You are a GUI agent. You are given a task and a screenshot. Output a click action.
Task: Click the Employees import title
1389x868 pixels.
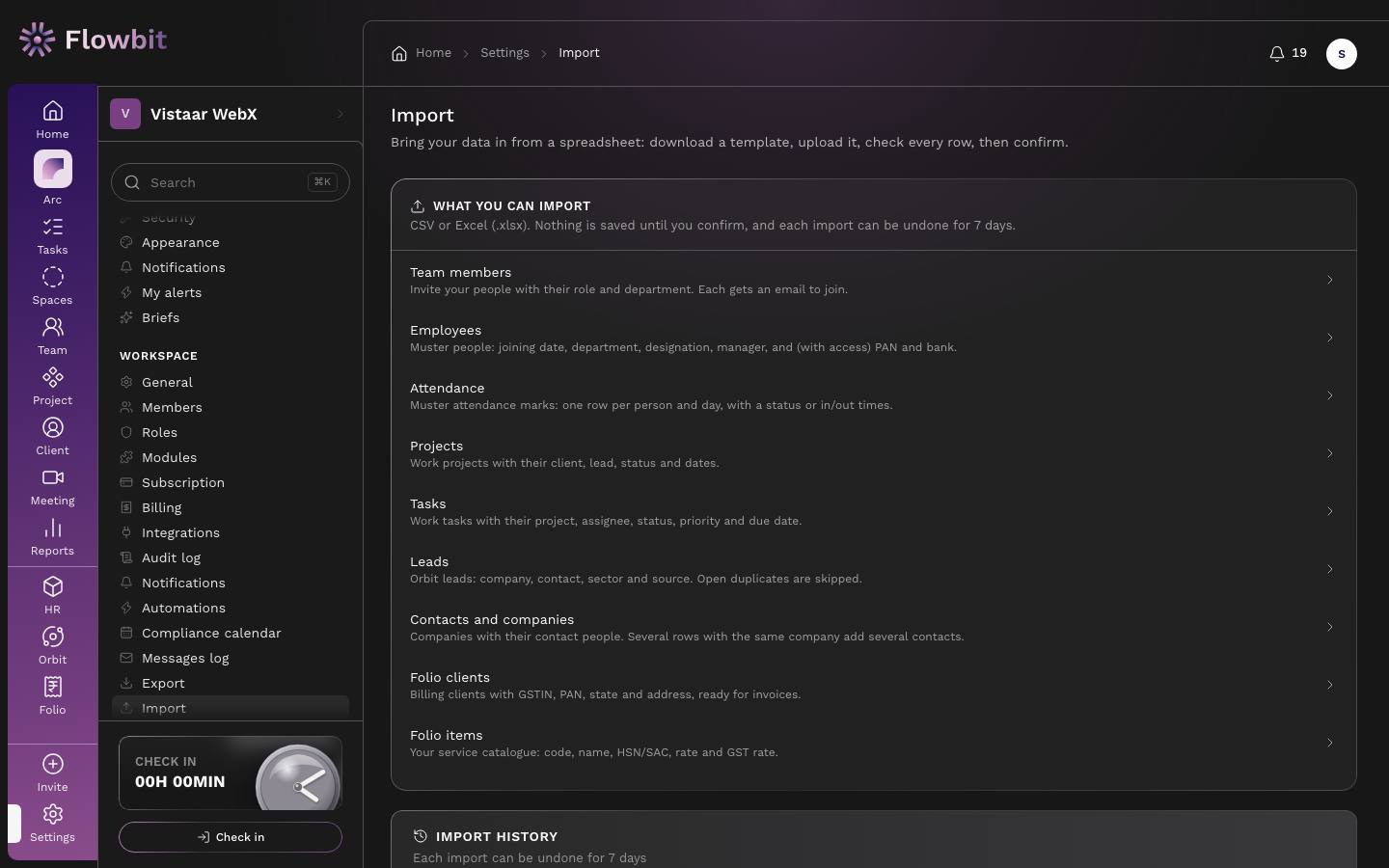(x=446, y=331)
